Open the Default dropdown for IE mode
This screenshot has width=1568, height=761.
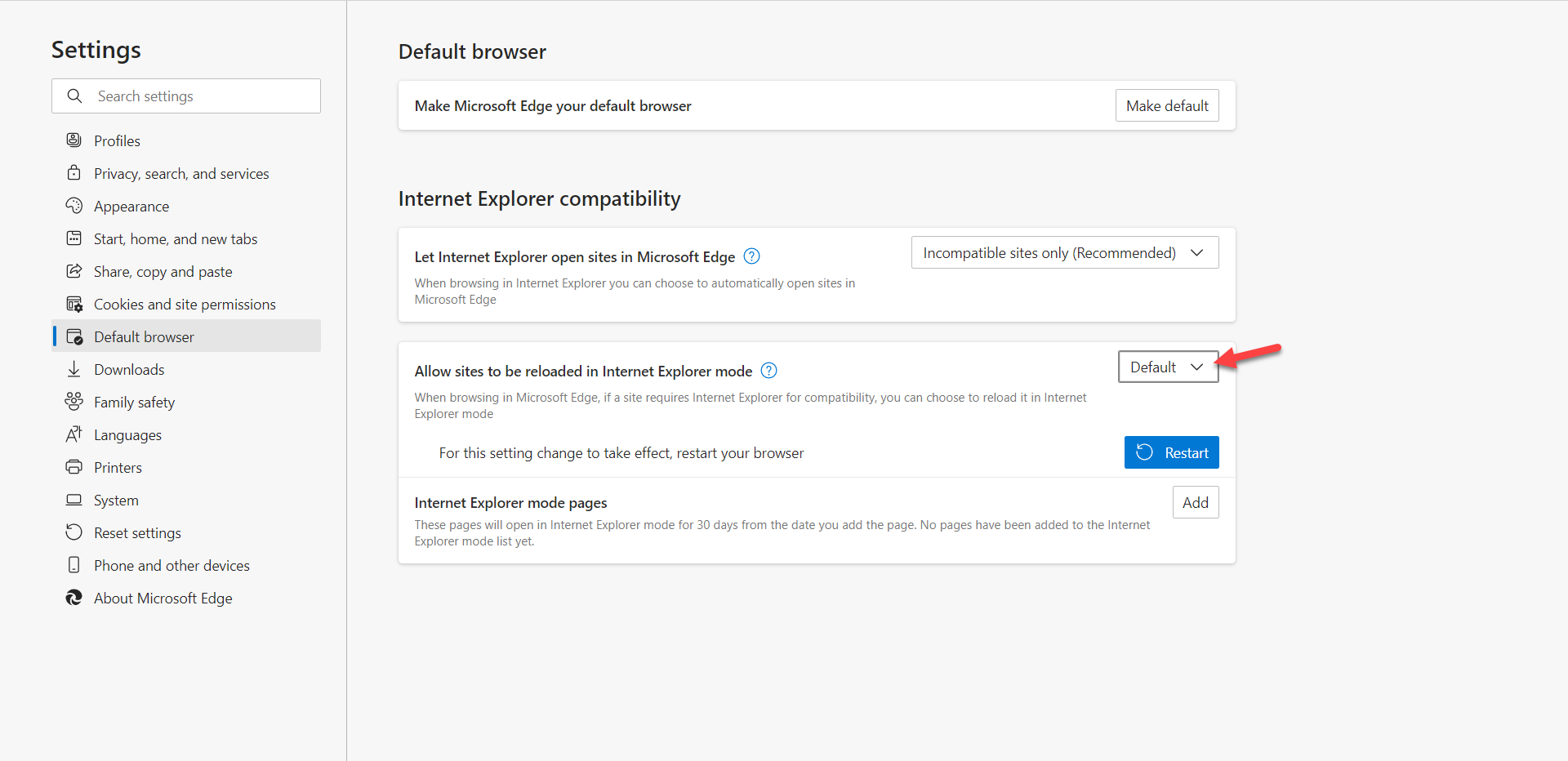click(x=1167, y=367)
